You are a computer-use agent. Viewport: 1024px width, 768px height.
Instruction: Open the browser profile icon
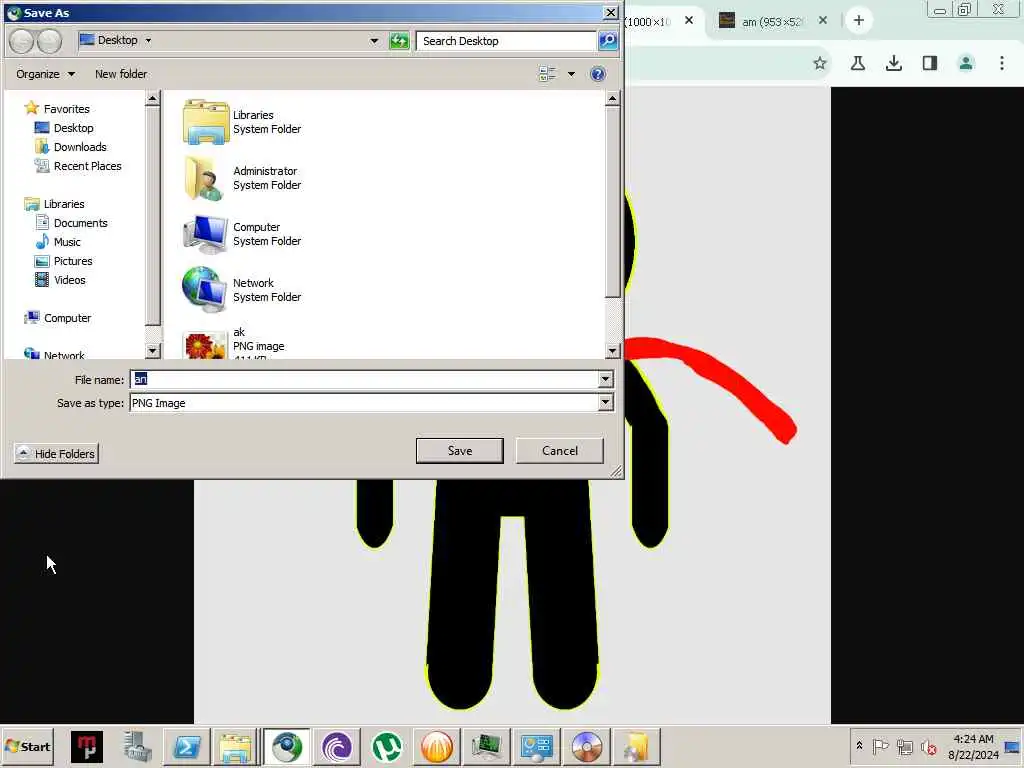(x=965, y=63)
